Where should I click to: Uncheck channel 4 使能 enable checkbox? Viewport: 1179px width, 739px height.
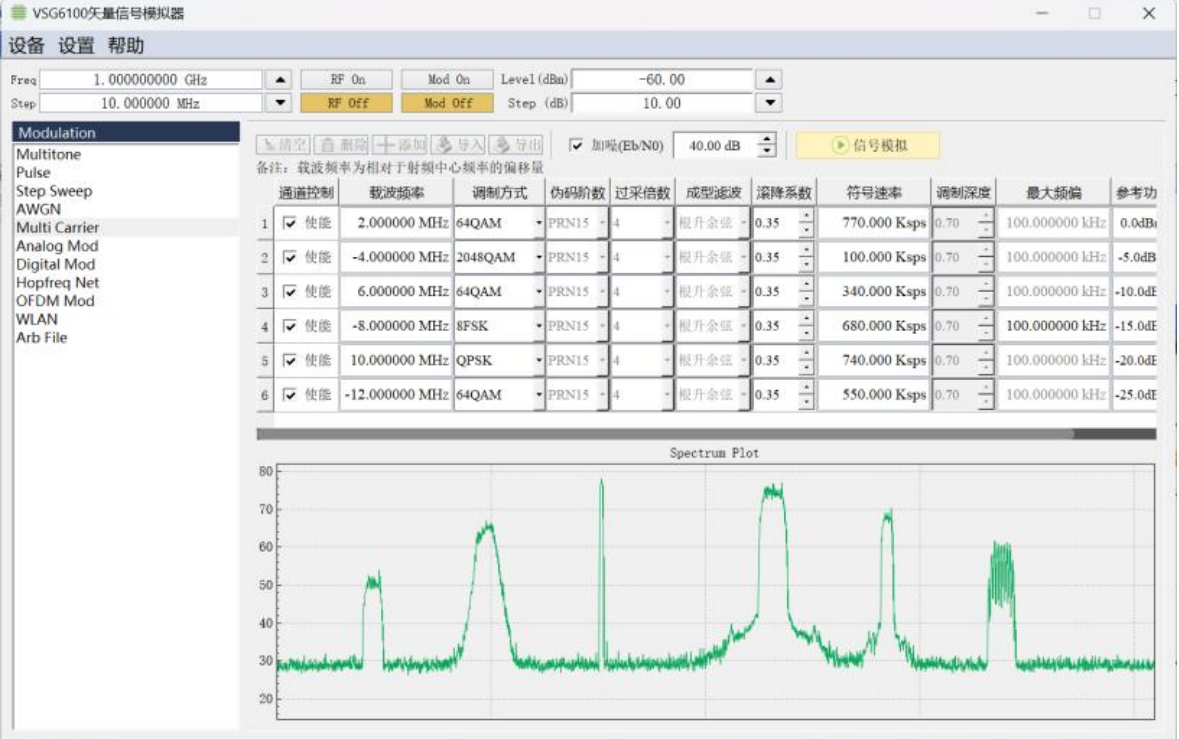289,326
